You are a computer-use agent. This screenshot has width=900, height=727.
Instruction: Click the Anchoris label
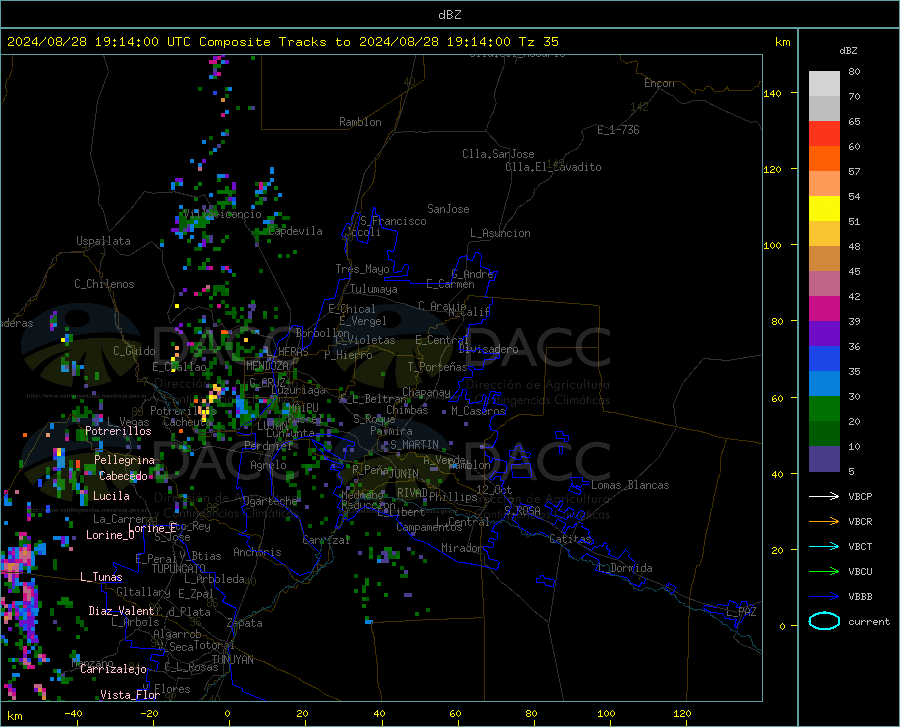[x=257, y=552]
